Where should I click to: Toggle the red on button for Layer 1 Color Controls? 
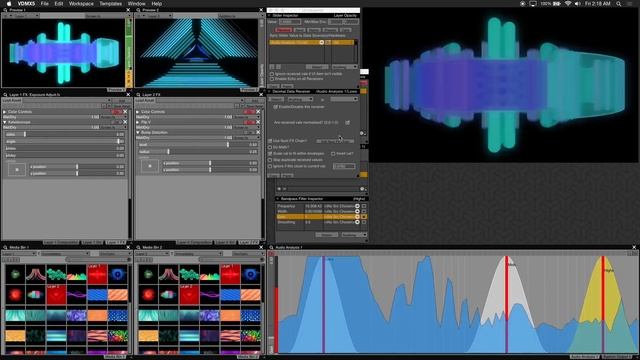point(117,111)
